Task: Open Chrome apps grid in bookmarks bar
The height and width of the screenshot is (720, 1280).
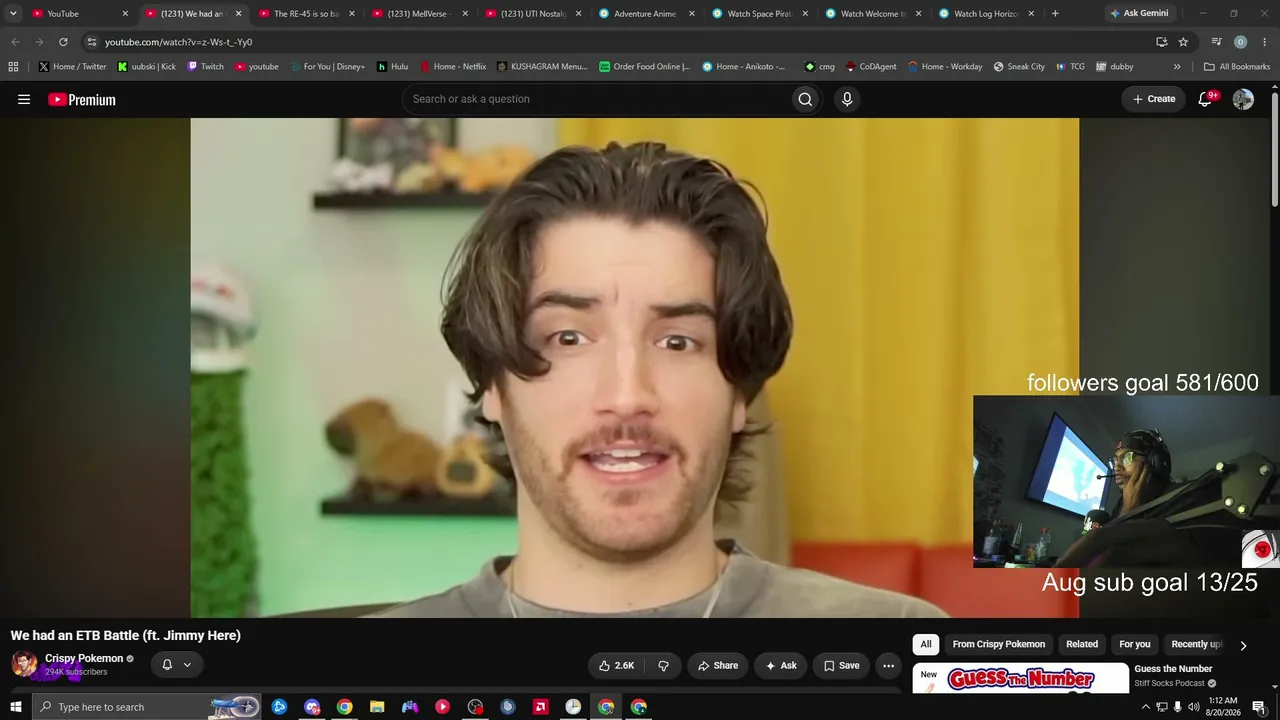Action: [x=13, y=67]
